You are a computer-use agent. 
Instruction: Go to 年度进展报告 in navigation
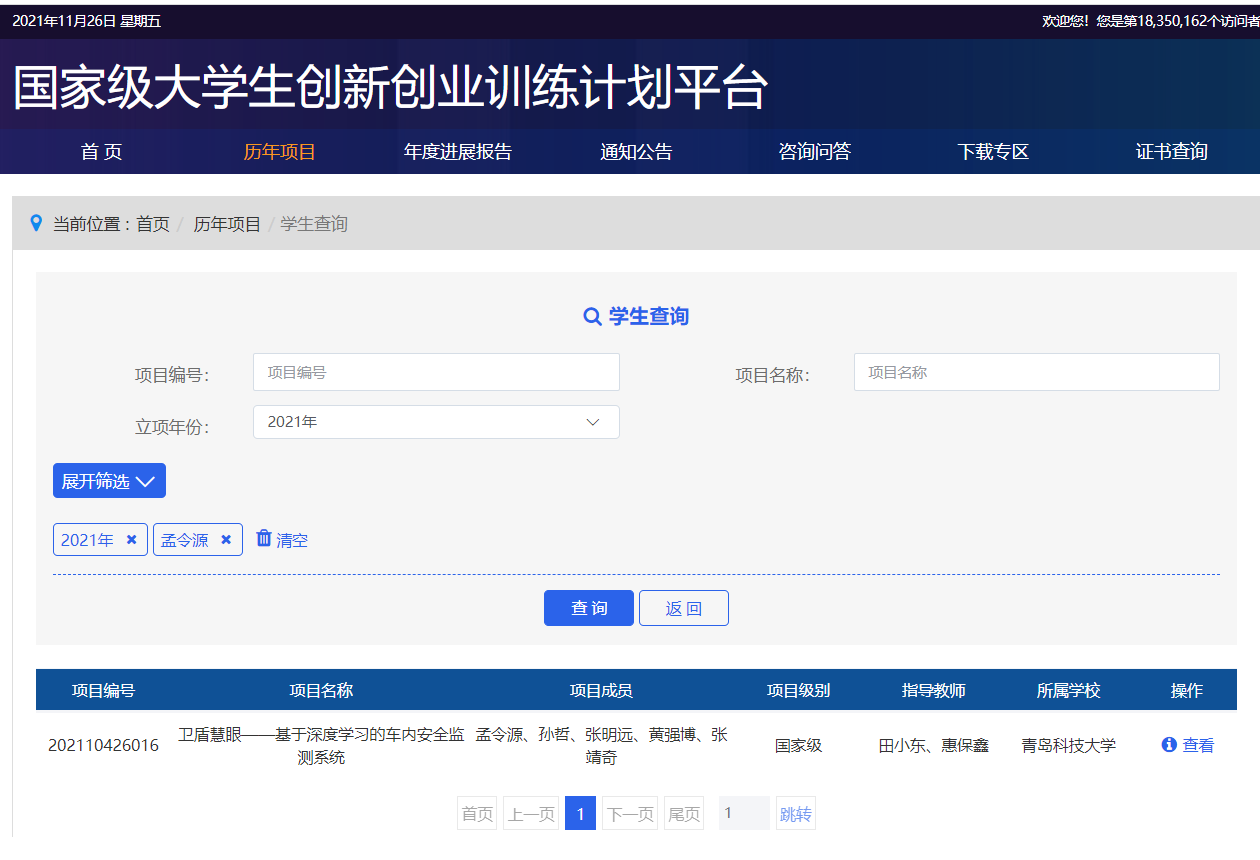[457, 152]
